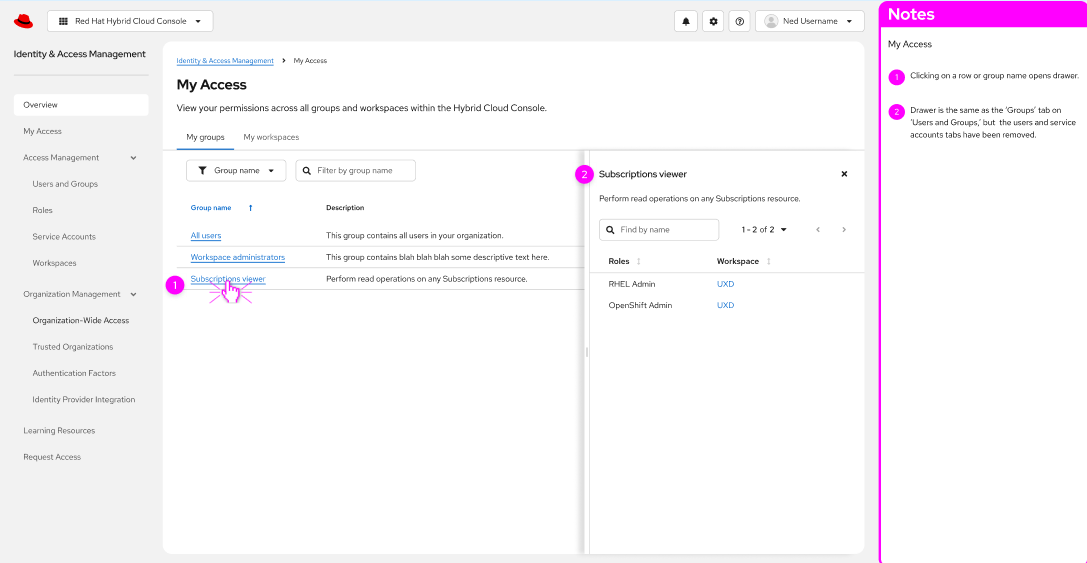1087x563 pixels.
Task: Collapse the Access Management section
Action: pyautogui.click(x=134, y=158)
